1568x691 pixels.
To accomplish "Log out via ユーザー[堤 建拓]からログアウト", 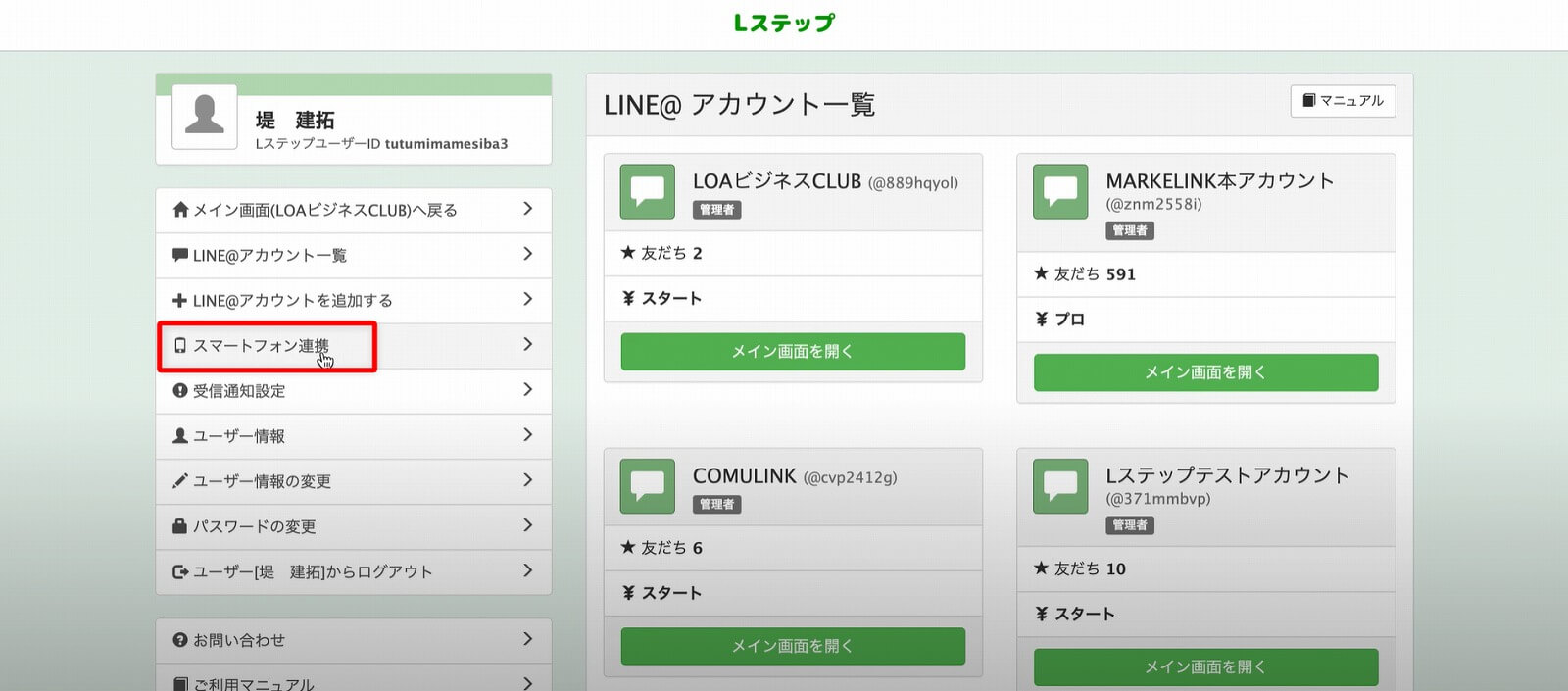I will (x=354, y=571).
